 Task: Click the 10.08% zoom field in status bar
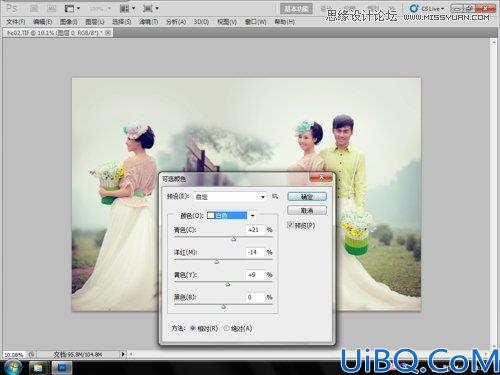tap(14, 355)
